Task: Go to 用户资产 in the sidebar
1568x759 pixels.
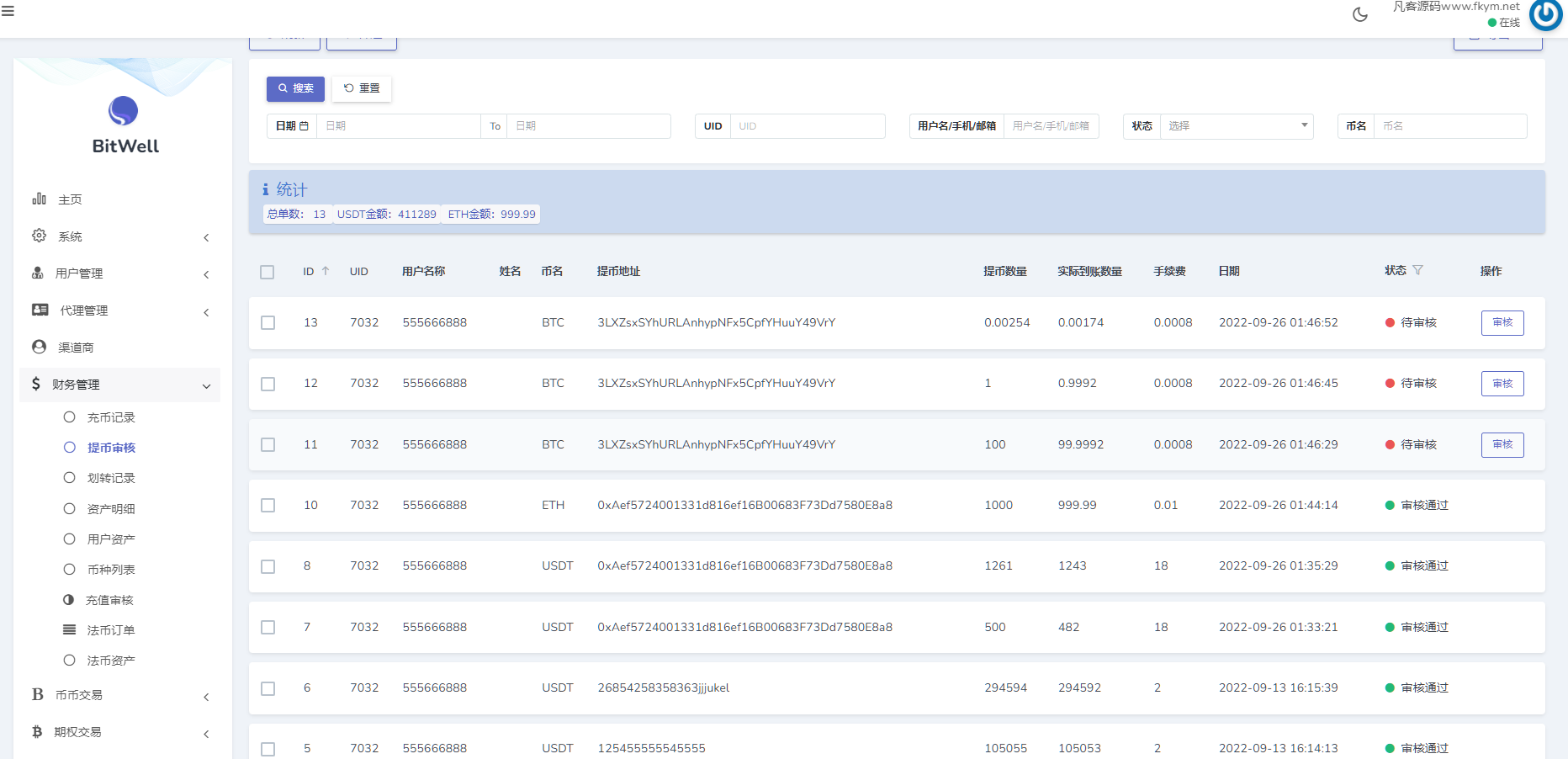Action: [110, 539]
